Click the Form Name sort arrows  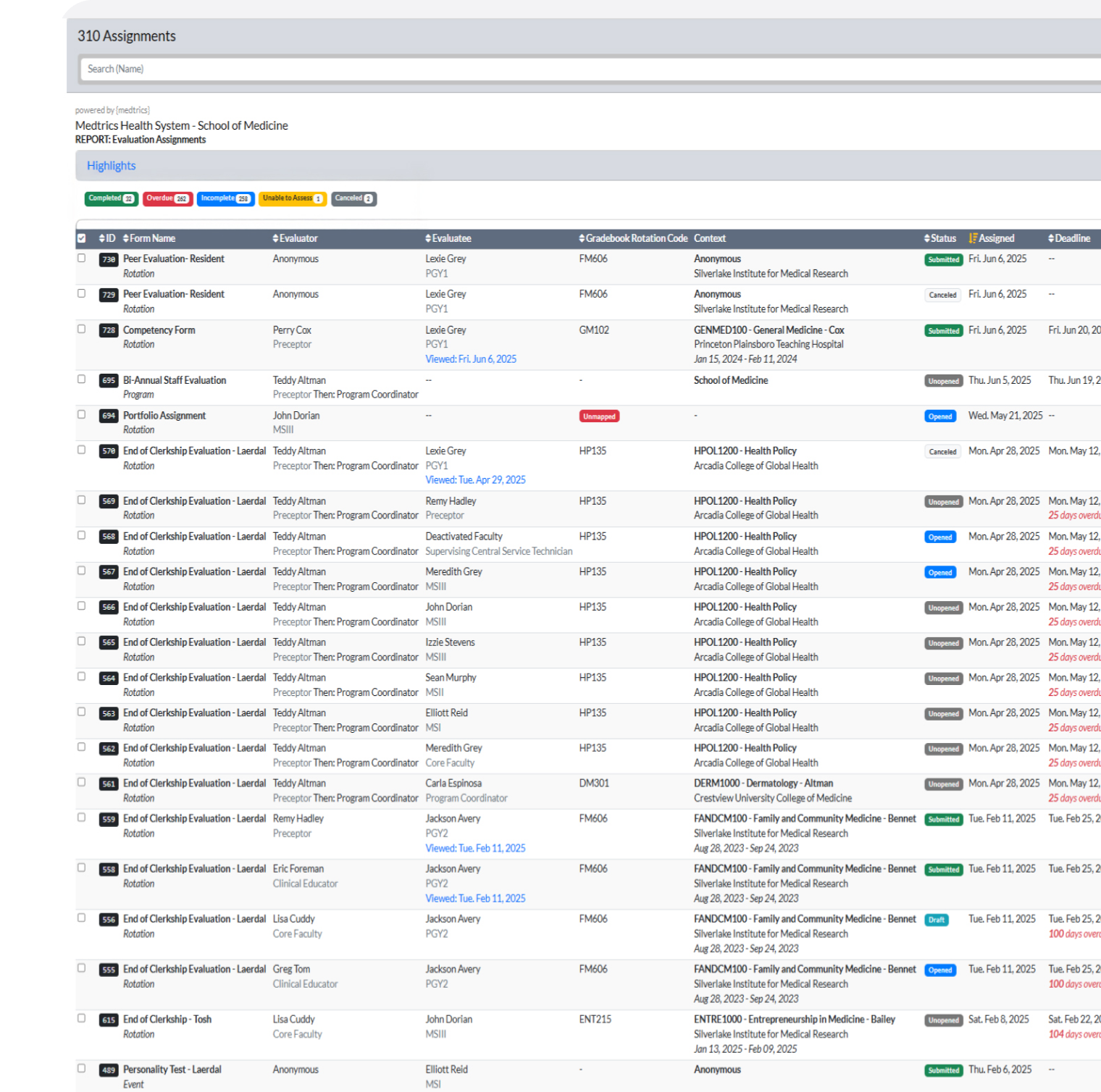(x=124, y=238)
